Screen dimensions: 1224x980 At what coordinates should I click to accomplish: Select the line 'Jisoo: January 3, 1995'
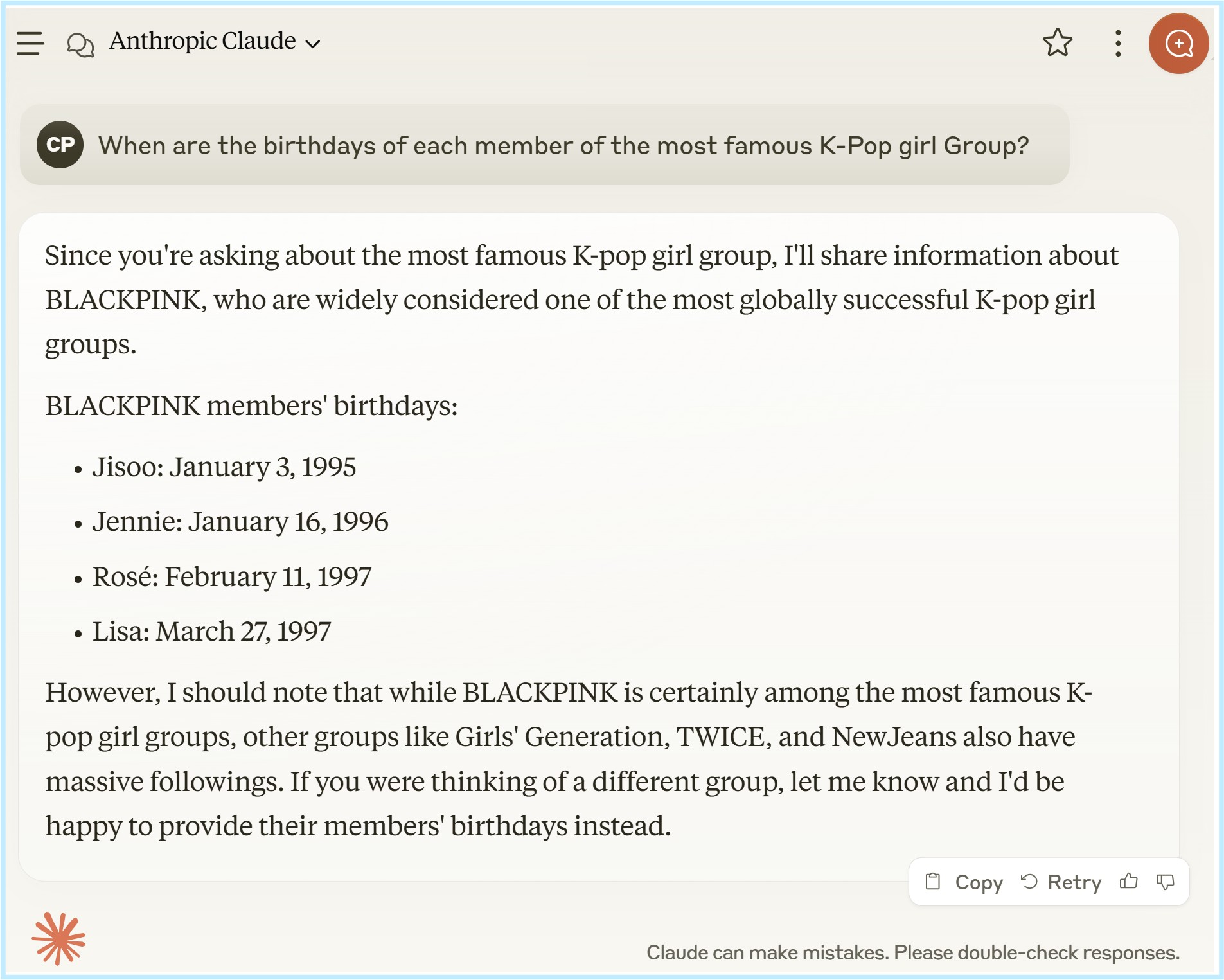click(224, 467)
